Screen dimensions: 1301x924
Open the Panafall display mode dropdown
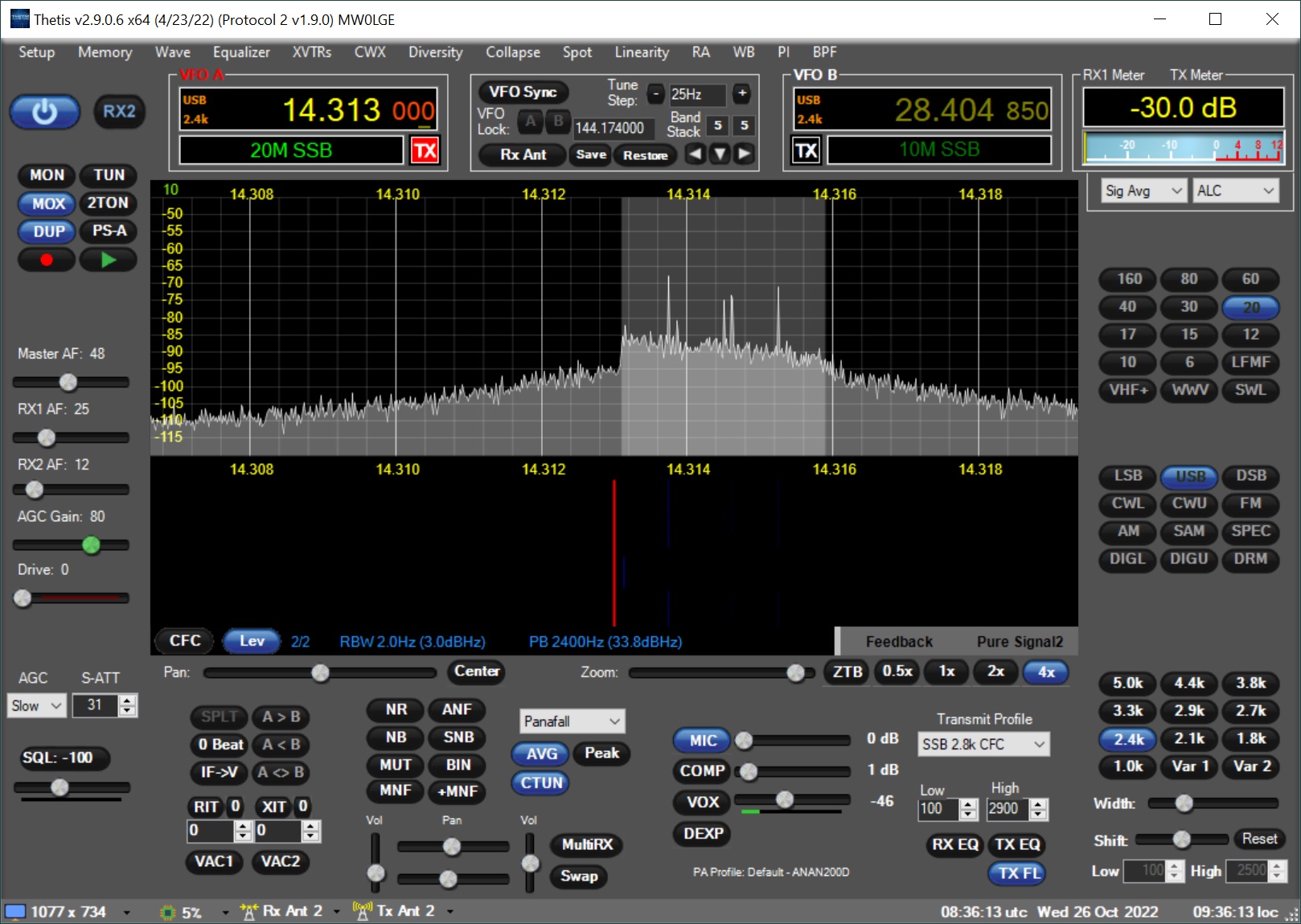[x=571, y=721]
